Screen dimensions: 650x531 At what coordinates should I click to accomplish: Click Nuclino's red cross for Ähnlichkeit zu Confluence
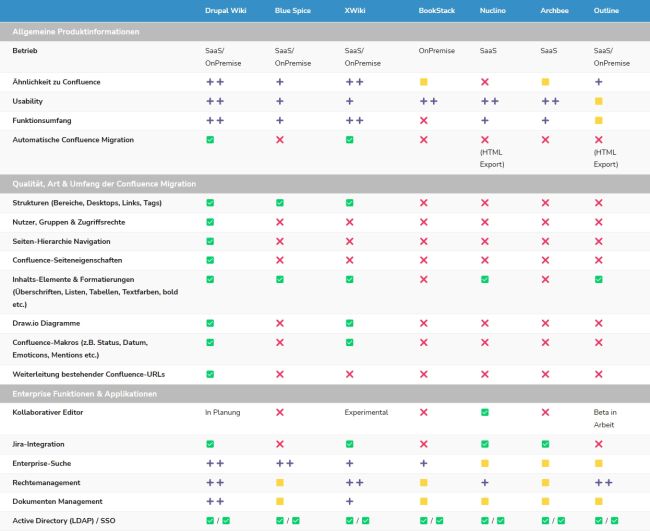tap(485, 82)
